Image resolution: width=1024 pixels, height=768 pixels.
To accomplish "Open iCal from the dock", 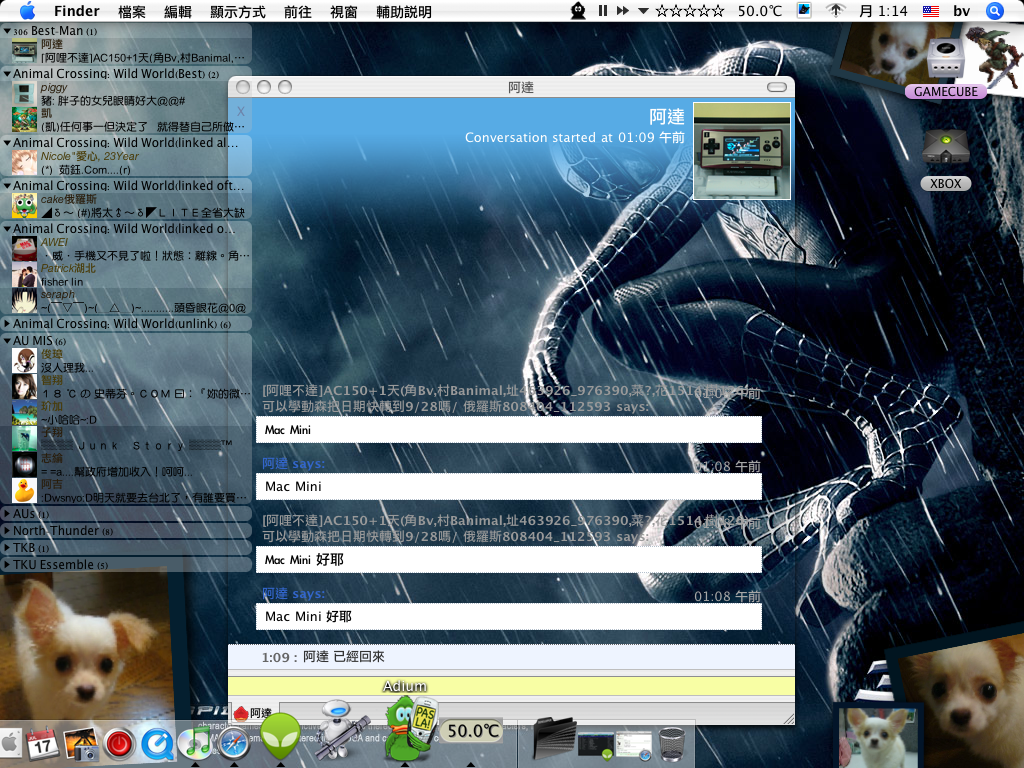I will 42,743.
